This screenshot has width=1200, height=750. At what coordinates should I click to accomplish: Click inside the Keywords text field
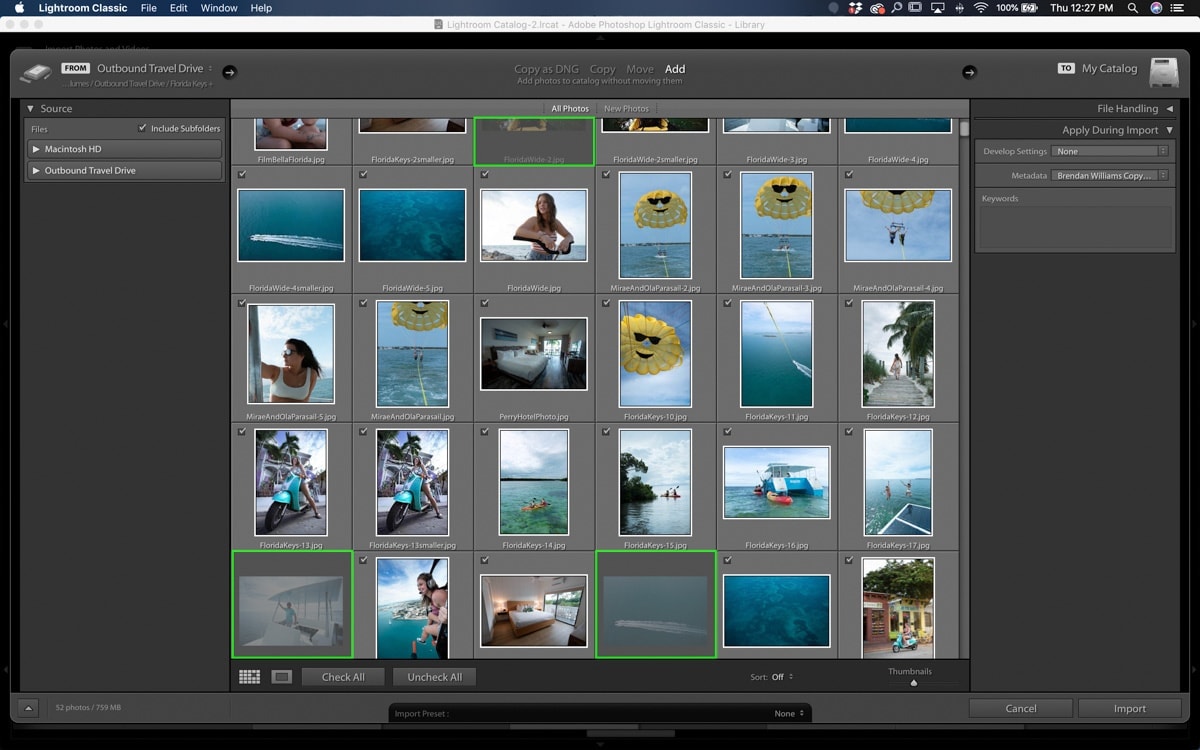[1074, 228]
